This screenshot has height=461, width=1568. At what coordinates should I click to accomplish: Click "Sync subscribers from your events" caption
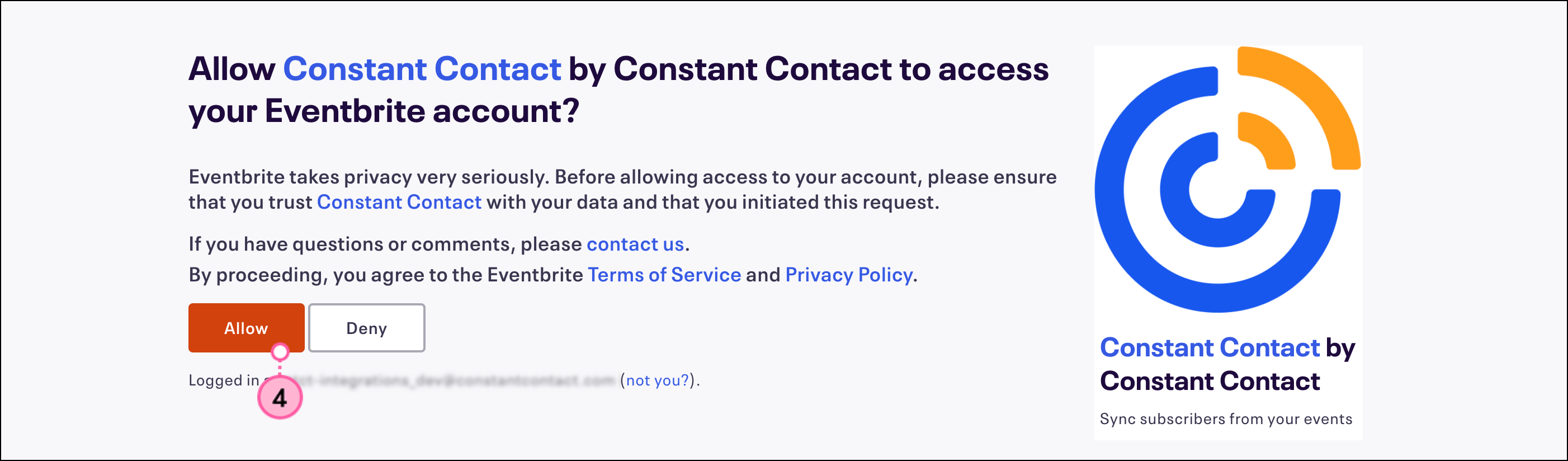1225,419
